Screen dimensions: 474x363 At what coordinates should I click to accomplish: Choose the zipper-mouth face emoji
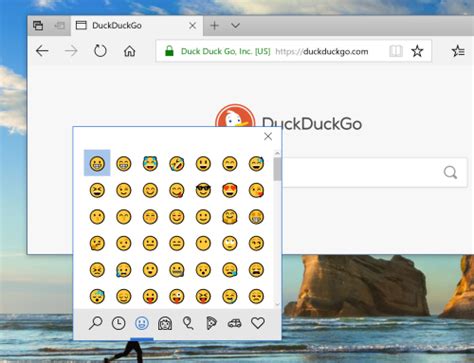177,270
